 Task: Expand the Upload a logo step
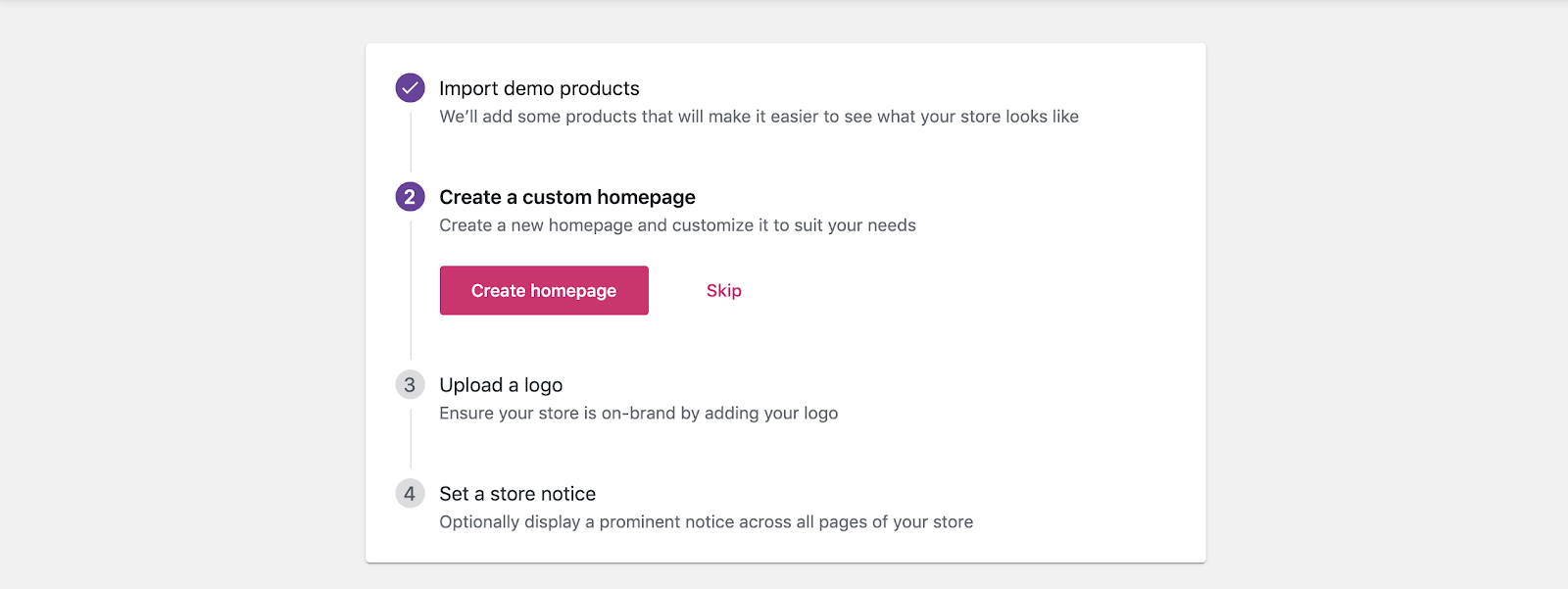[501, 385]
